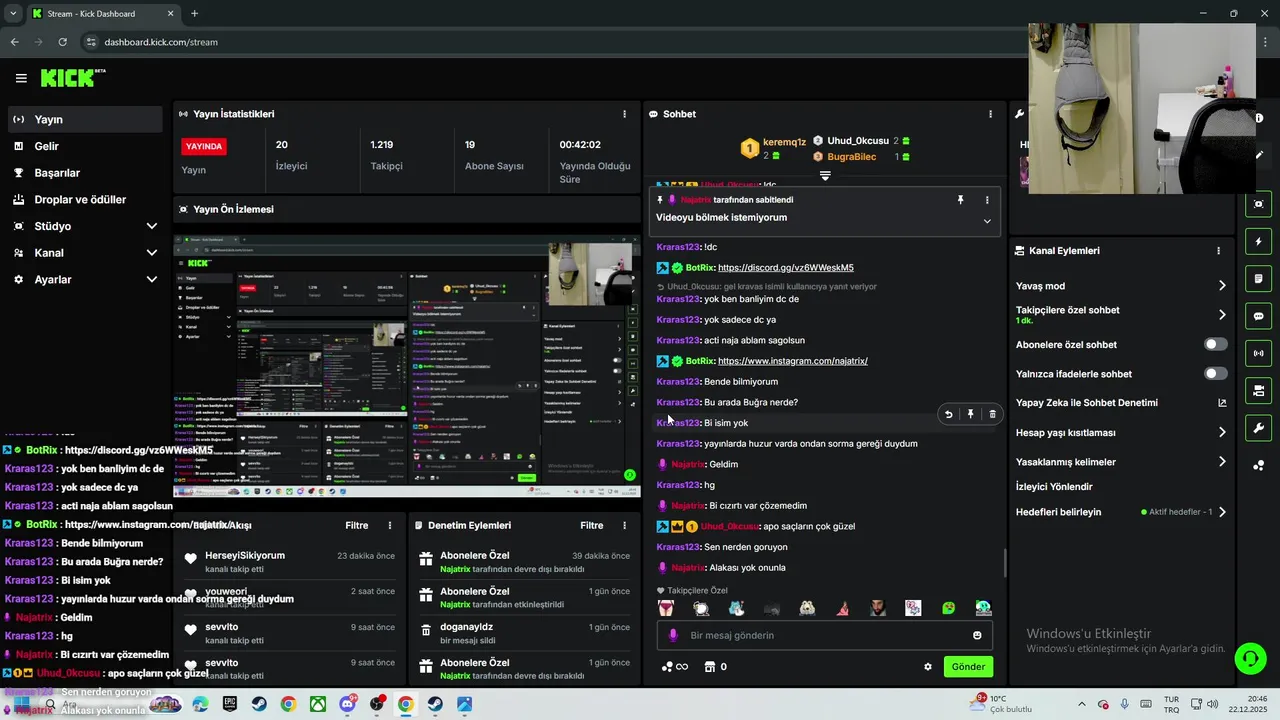The width and height of the screenshot is (1280, 720).
Task: Open a new browser tab
Action: 194,14
